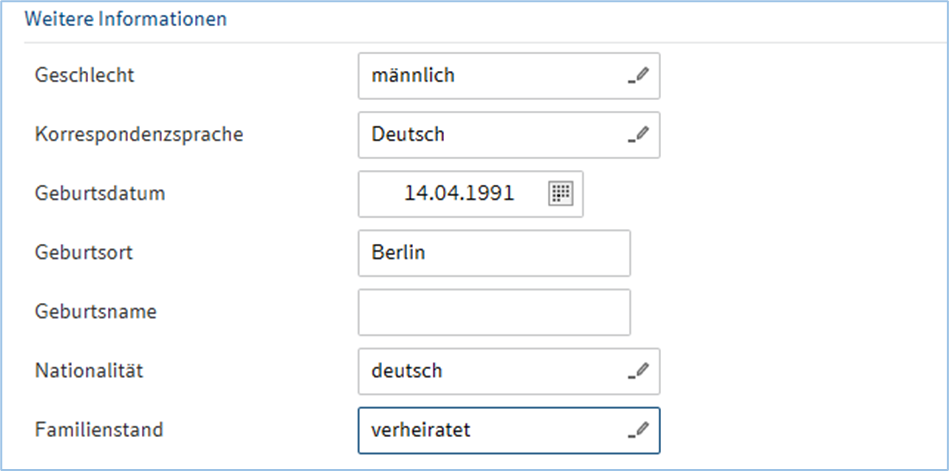The width and height of the screenshot is (949, 471).
Task: Click the verheiratet value in the Familienstand field
Action: click(420, 430)
